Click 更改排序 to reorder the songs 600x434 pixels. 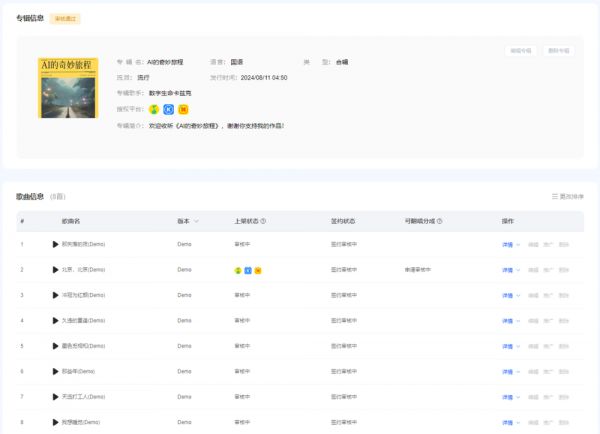pyautogui.click(x=567, y=196)
